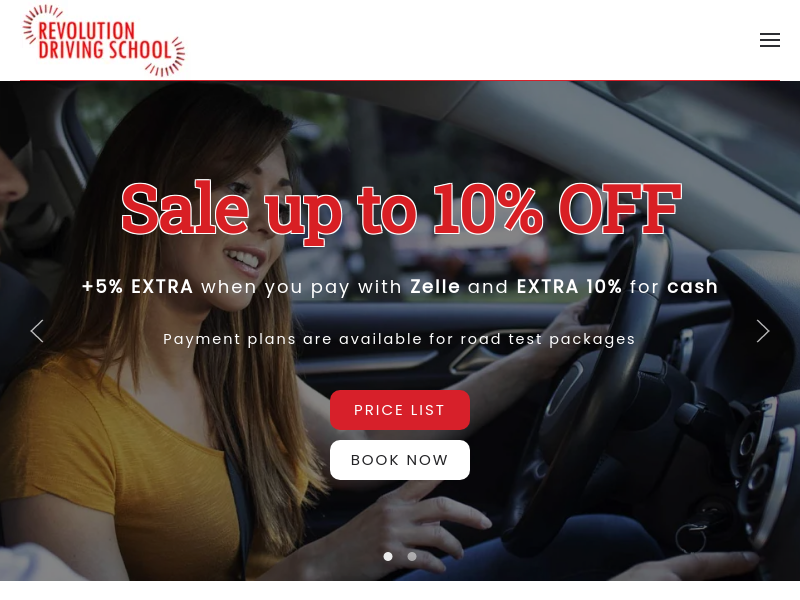Go to previous slide with left arrow

click(x=37, y=331)
